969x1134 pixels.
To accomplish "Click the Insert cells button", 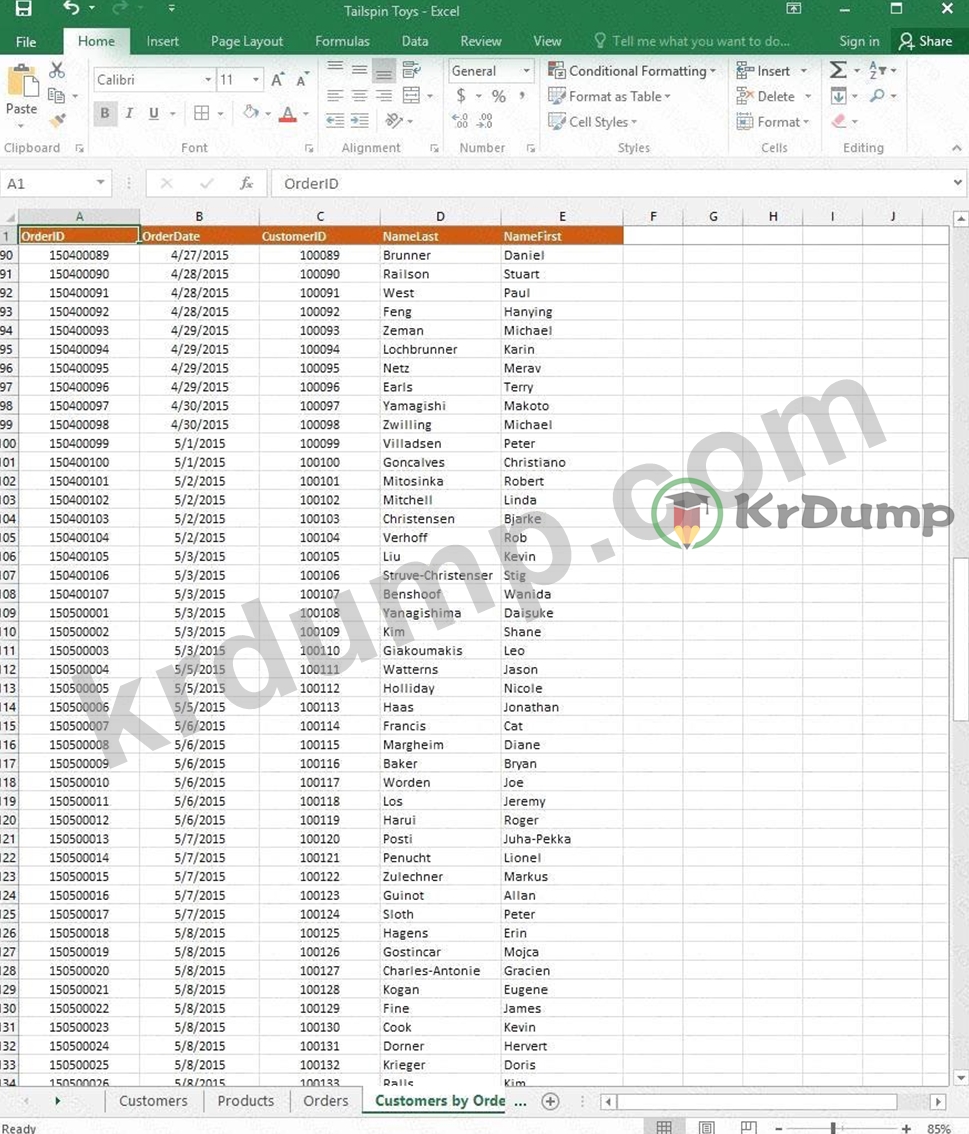I will point(772,70).
